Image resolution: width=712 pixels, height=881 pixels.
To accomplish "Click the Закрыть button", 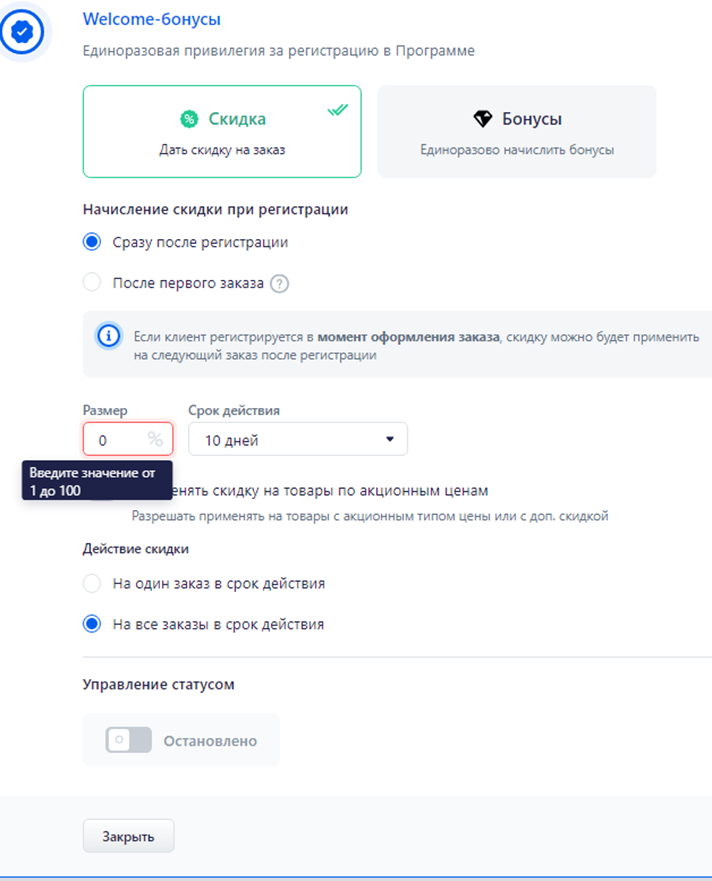I will (x=129, y=836).
